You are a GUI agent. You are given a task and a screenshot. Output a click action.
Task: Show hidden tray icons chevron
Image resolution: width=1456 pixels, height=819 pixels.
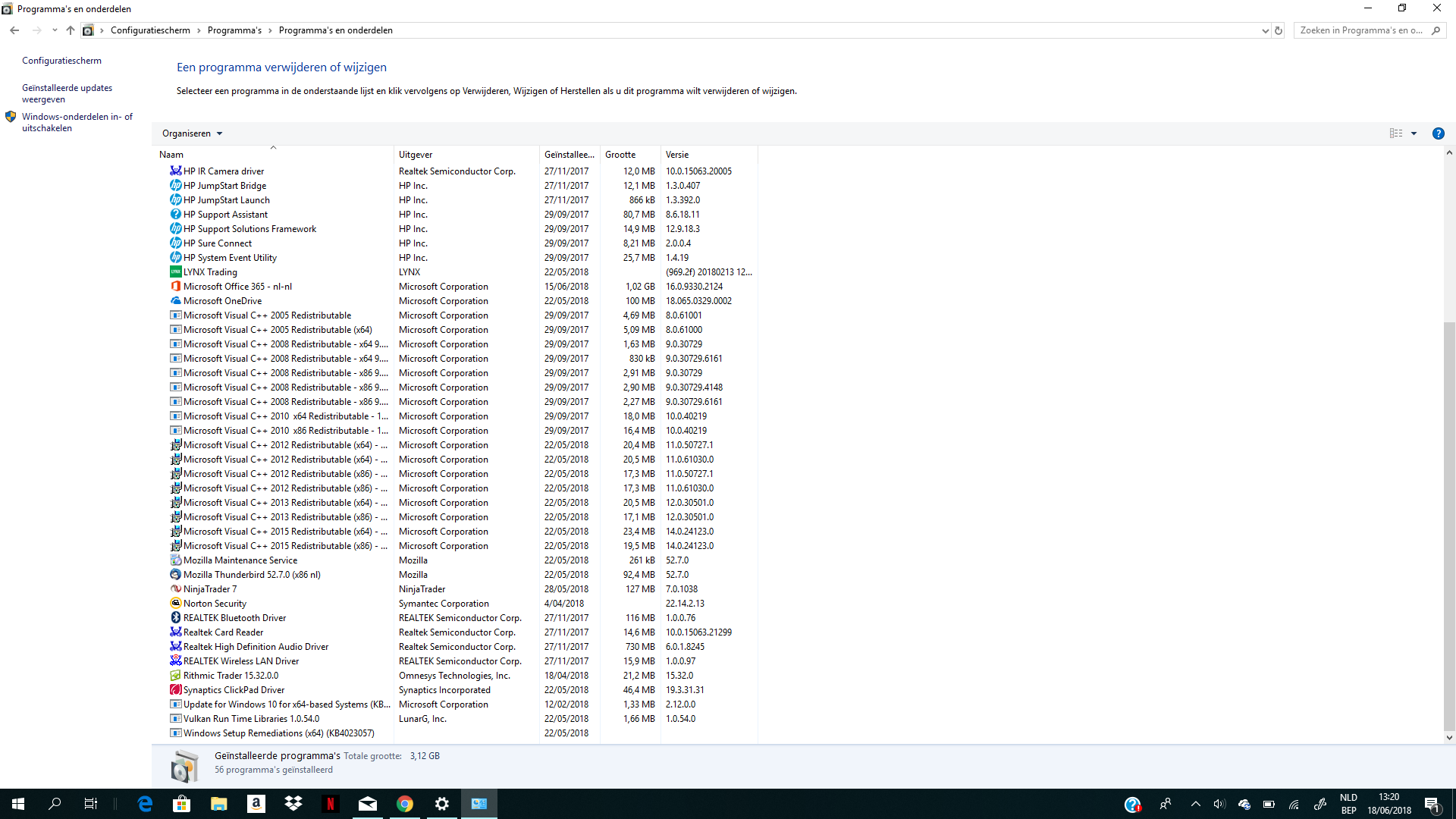pyautogui.click(x=1195, y=804)
